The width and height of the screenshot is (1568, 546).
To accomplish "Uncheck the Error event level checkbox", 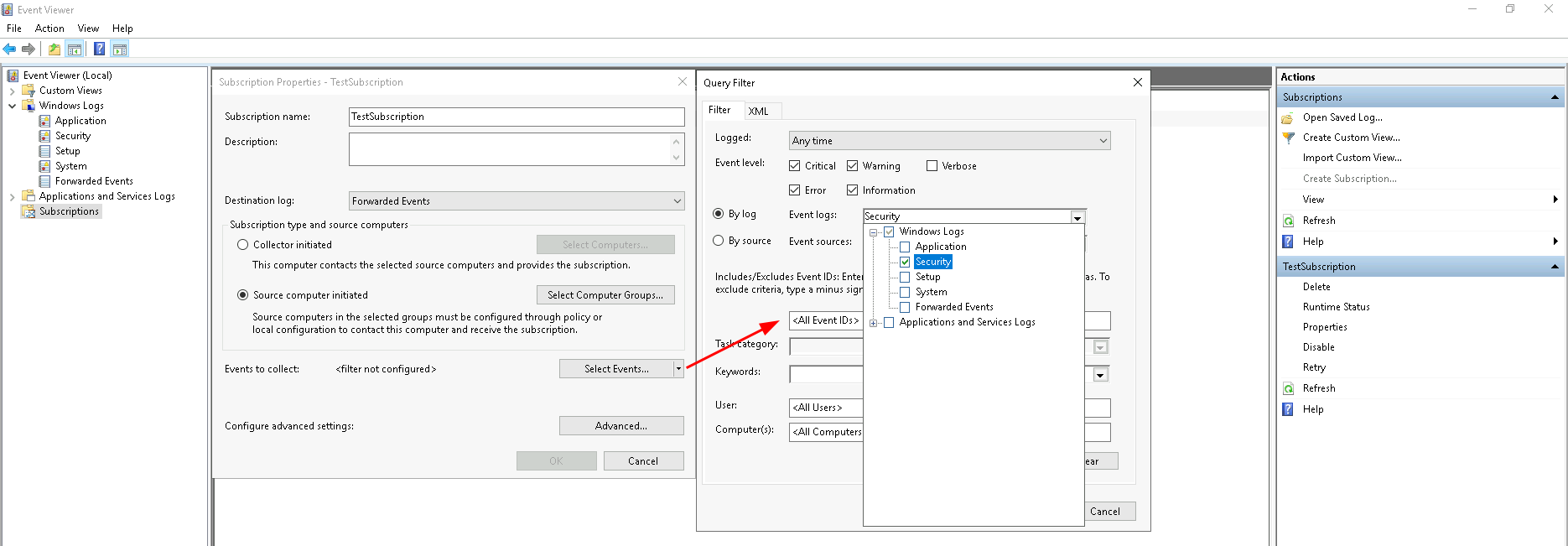I will point(795,190).
